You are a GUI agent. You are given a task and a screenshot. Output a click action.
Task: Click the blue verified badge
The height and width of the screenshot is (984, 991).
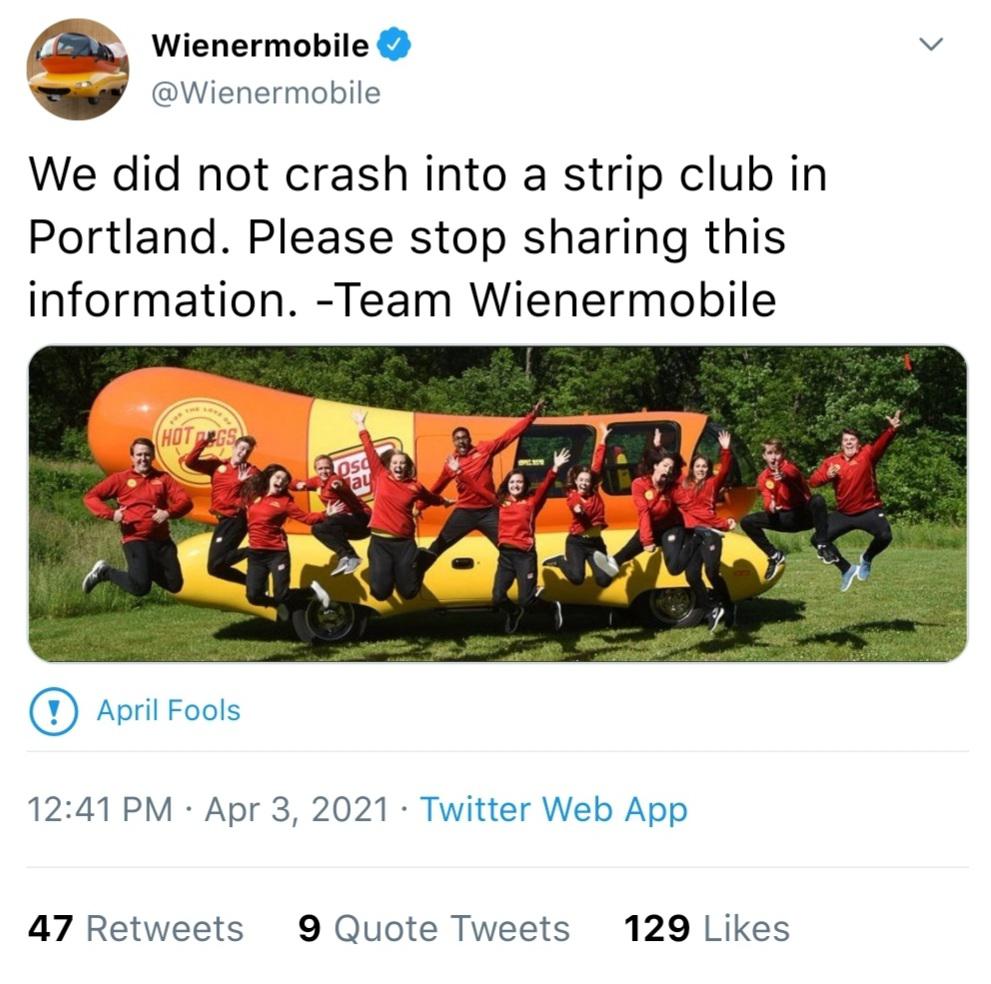394,45
